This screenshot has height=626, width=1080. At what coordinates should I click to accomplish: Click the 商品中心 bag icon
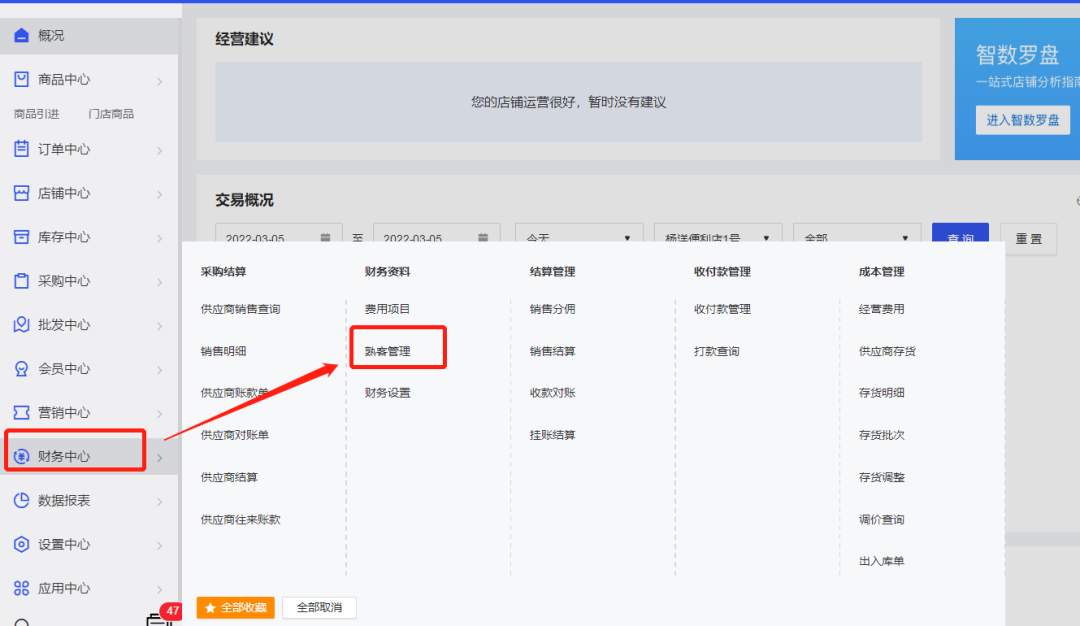coord(21,80)
